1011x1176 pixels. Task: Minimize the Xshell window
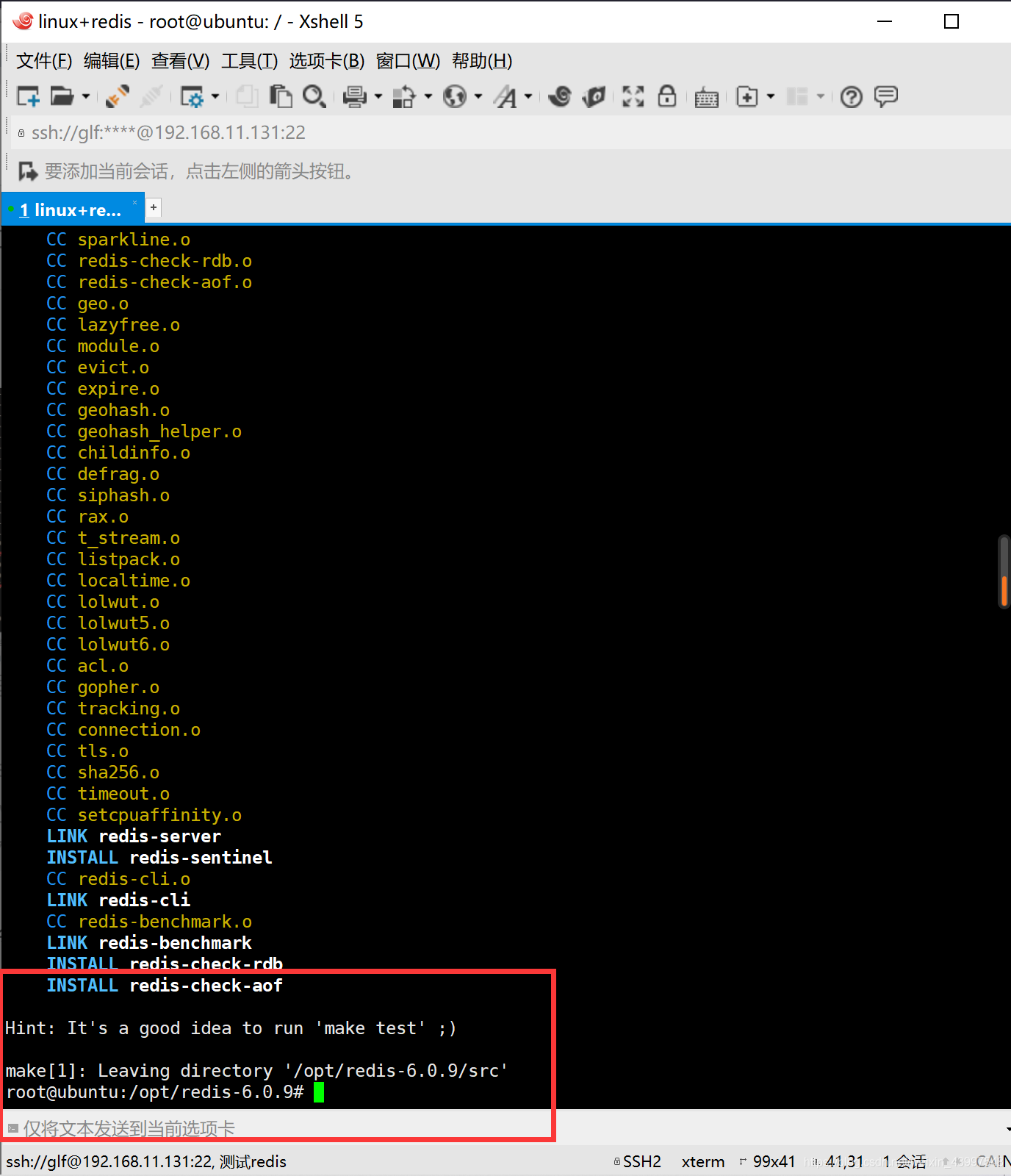(x=885, y=21)
